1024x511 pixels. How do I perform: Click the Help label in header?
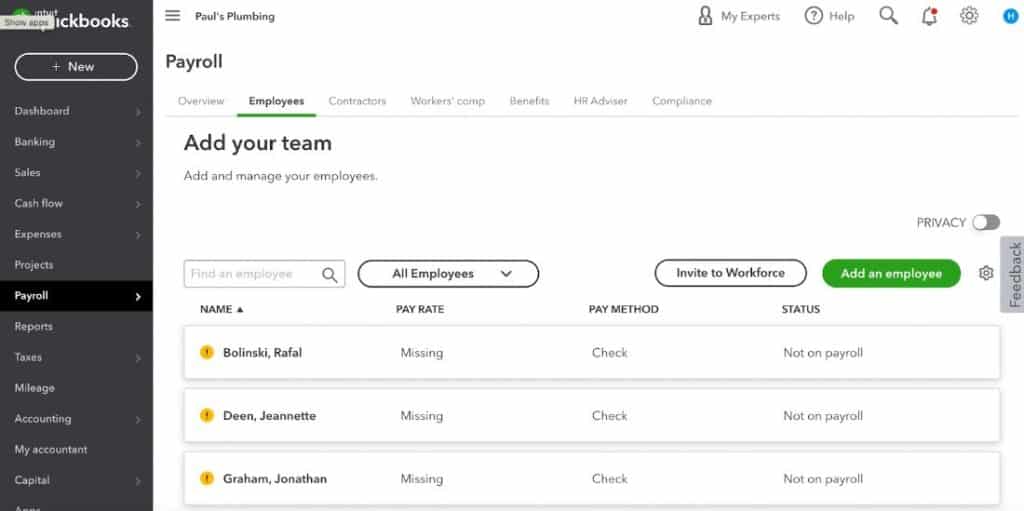pyautogui.click(x=842, y=16)
